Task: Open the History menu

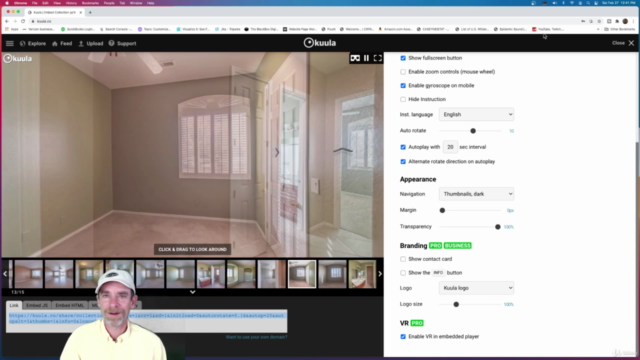Action: tap(71, 3)
